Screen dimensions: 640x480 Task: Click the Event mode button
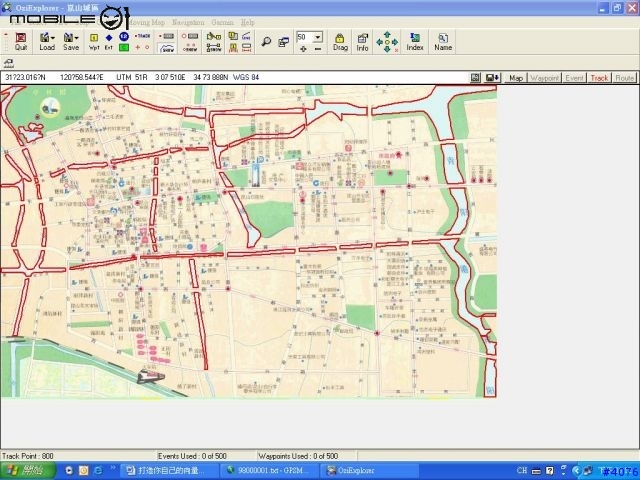click(x=574, y=78)
